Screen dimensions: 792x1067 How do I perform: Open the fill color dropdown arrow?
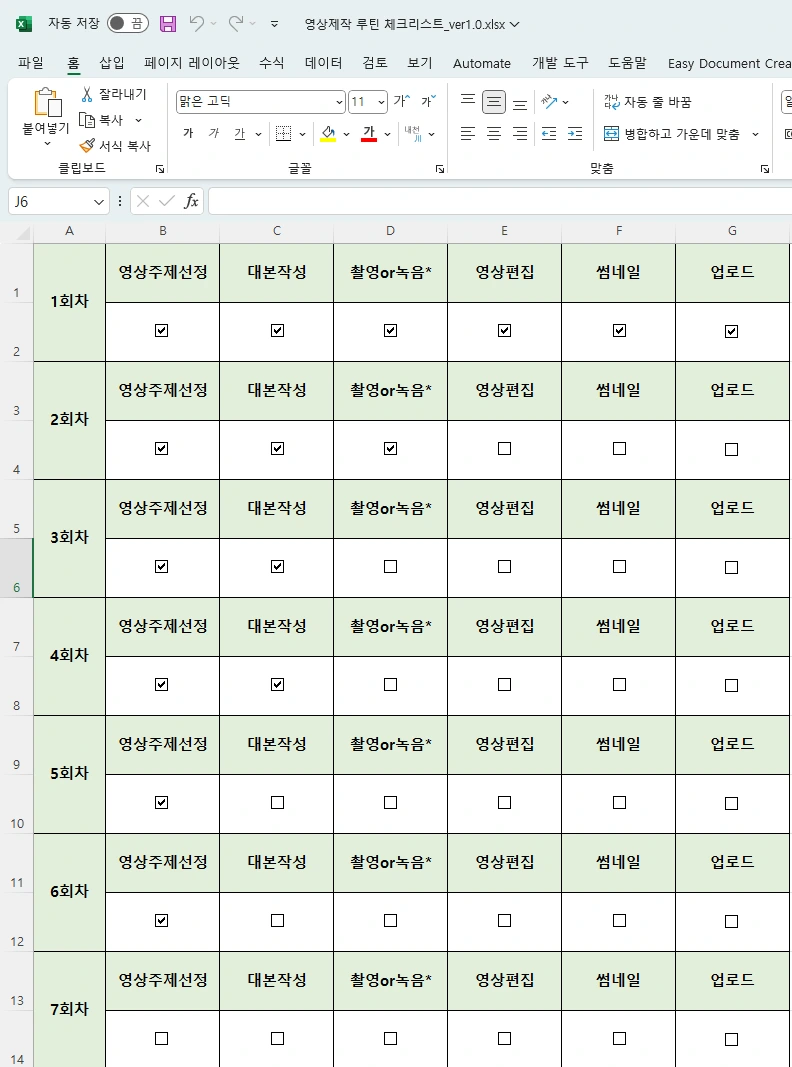[x=346, y=134]
